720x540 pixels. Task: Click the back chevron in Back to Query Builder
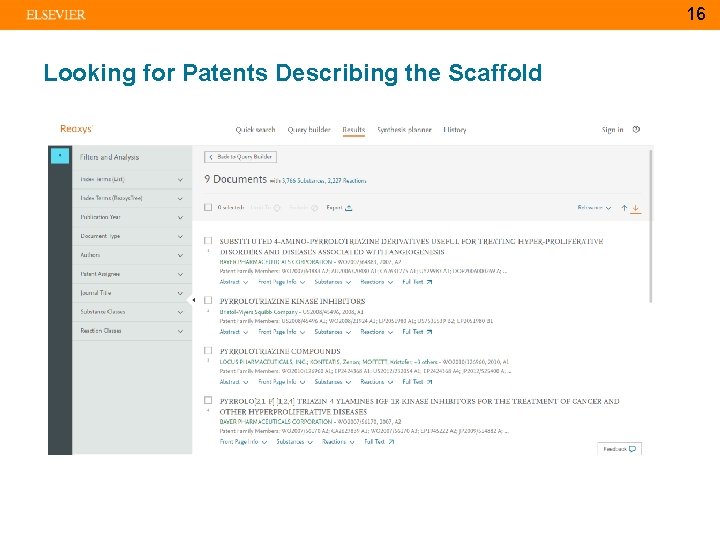click(x=211, y=157)
